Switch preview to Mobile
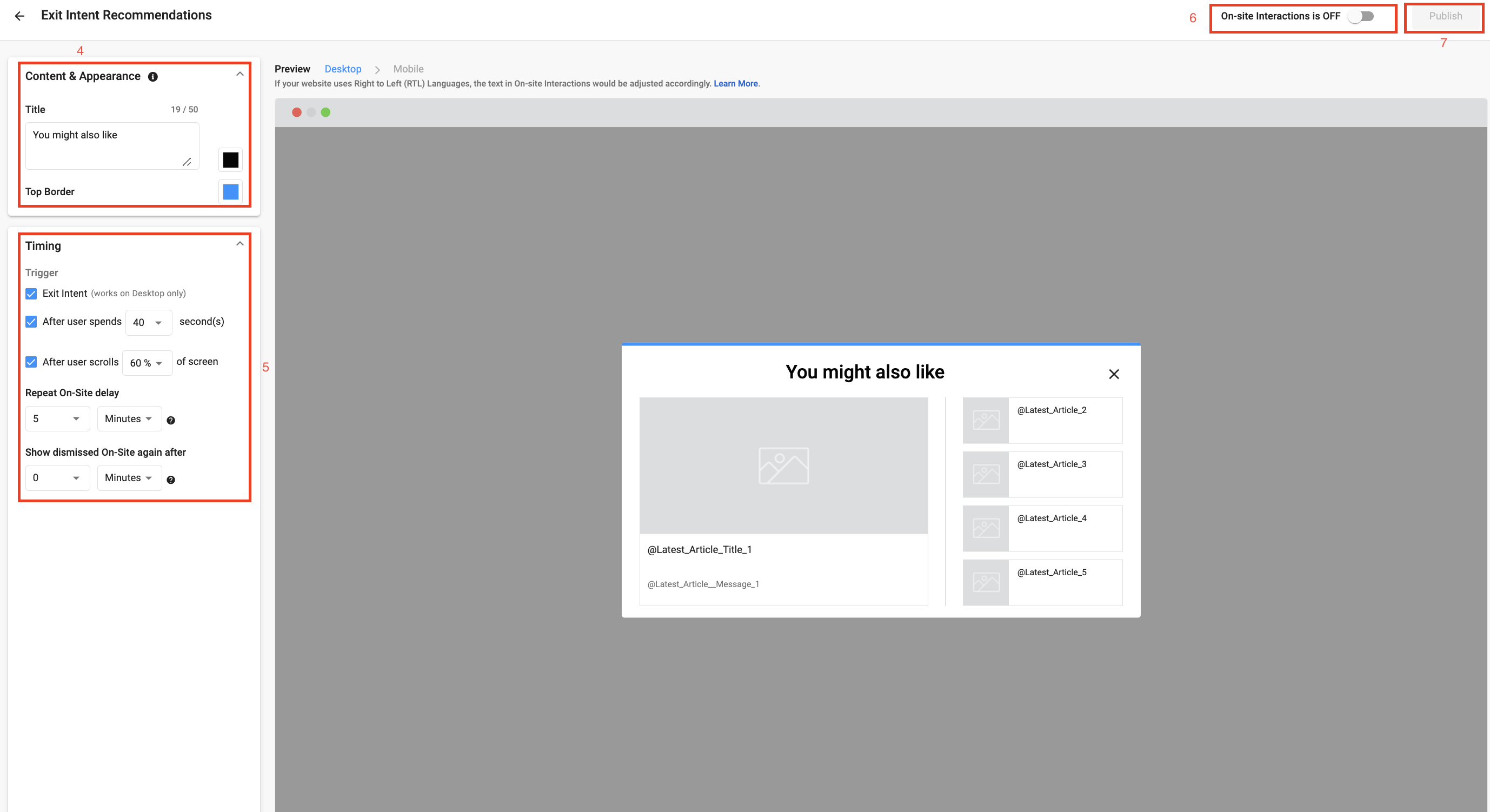Image resolution: width=1490 pixels, height=812 pixels. coord(408,69)
